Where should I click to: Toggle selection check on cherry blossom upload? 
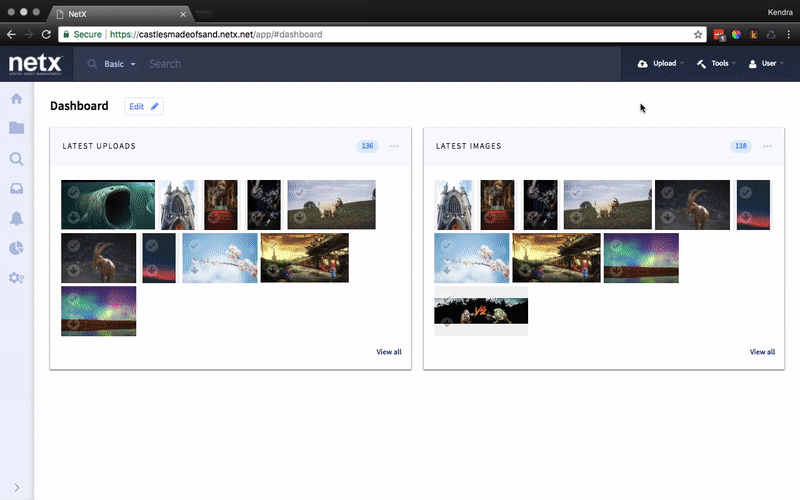click(x=192, y=246)
